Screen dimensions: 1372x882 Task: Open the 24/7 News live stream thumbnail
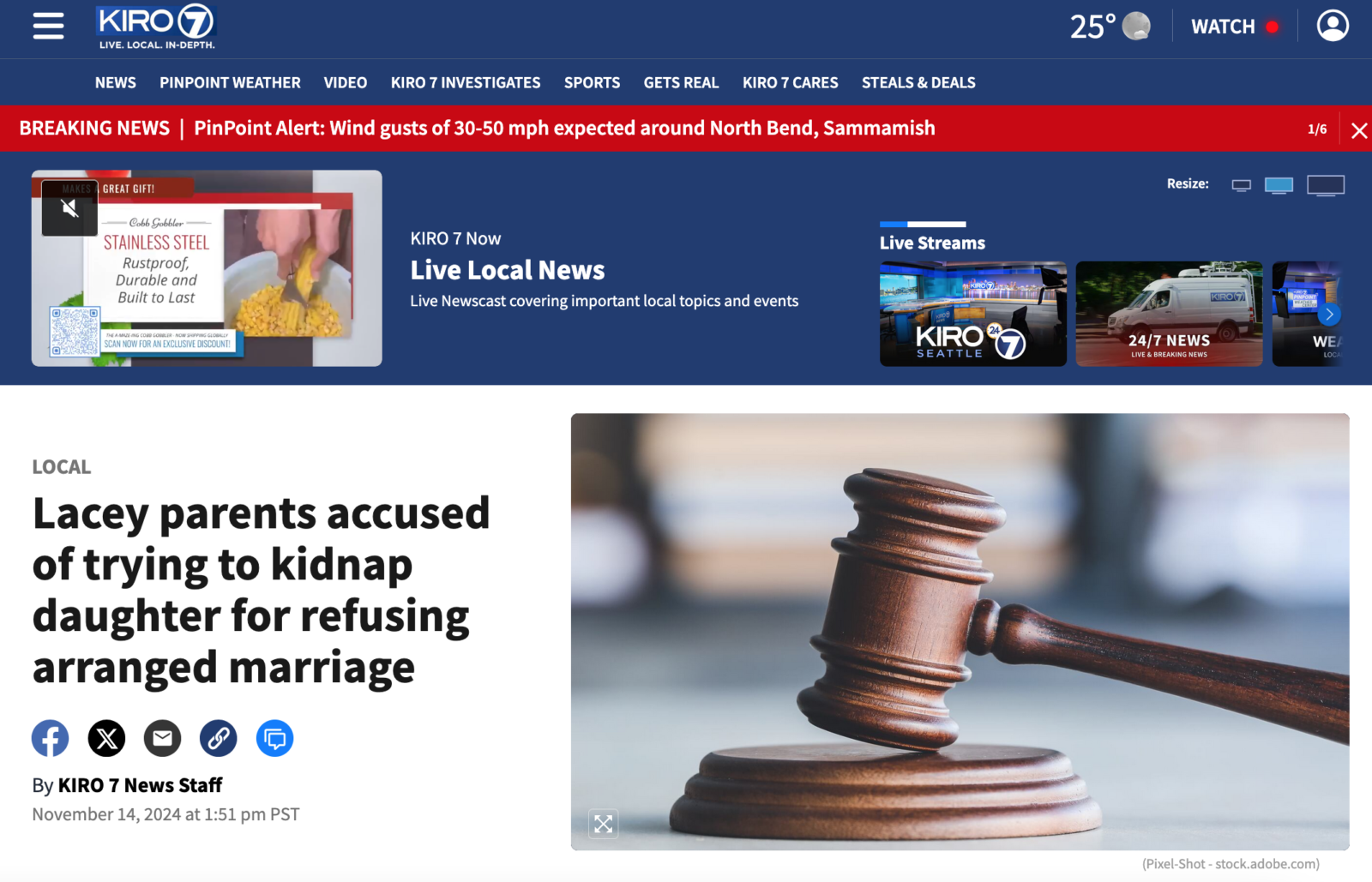[1169, 314]
